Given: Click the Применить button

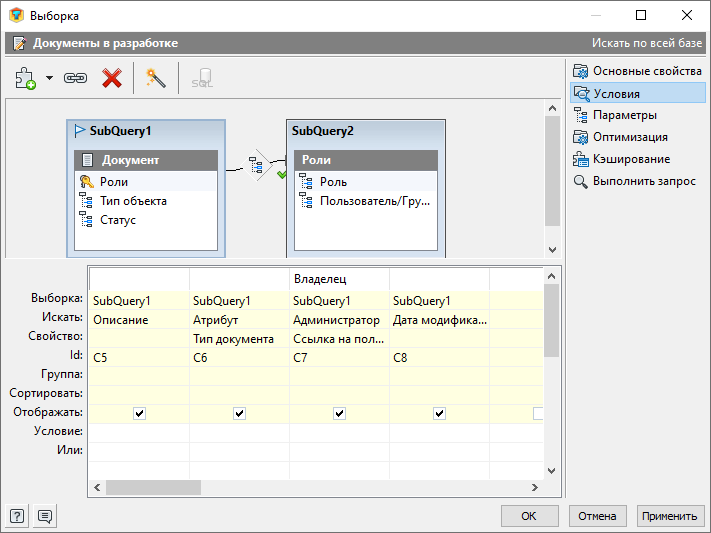Looking at the screenshot, I should pyautogui.click(x=669, y=516).
